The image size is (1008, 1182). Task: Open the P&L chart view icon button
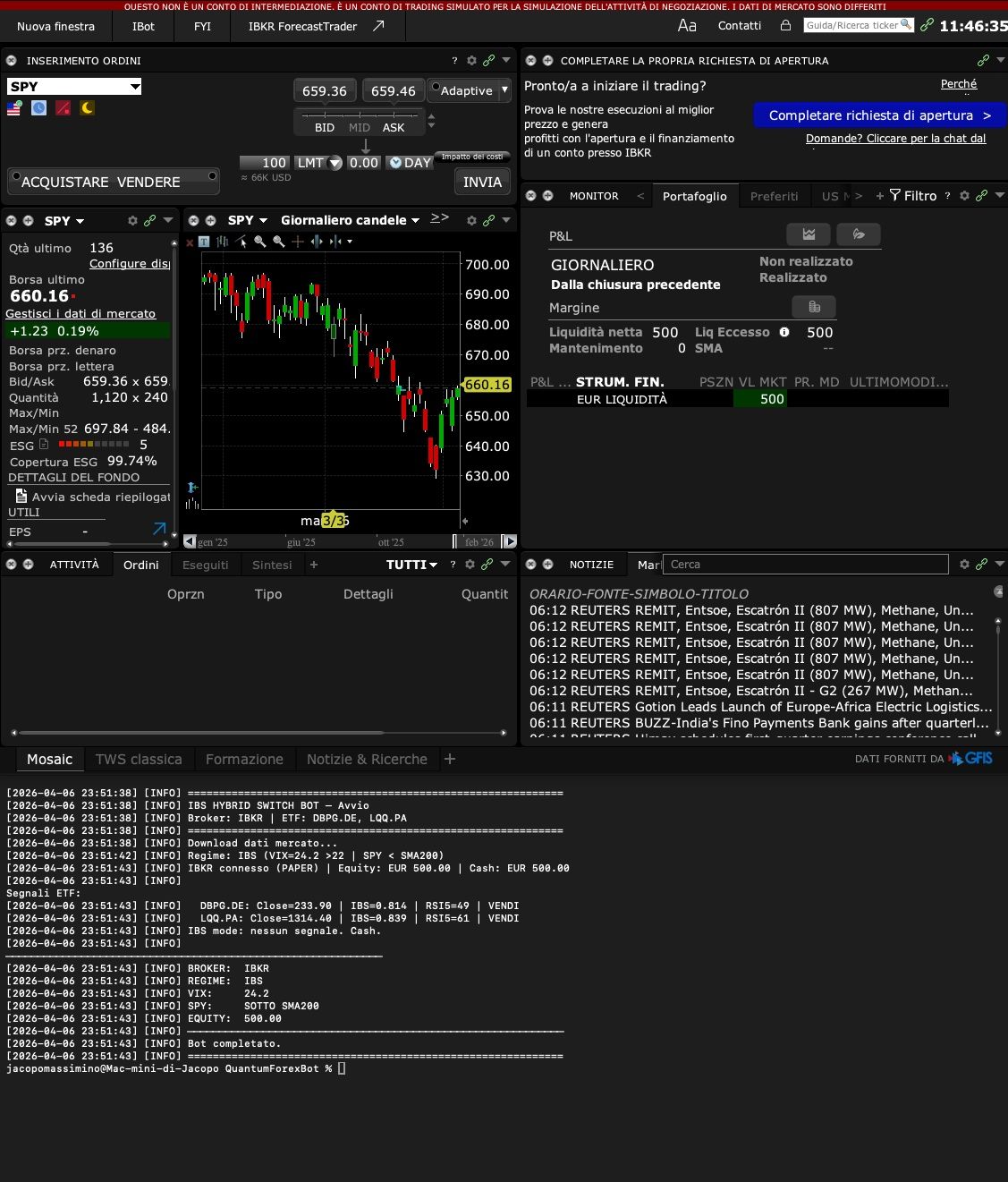tap(809, 234)
